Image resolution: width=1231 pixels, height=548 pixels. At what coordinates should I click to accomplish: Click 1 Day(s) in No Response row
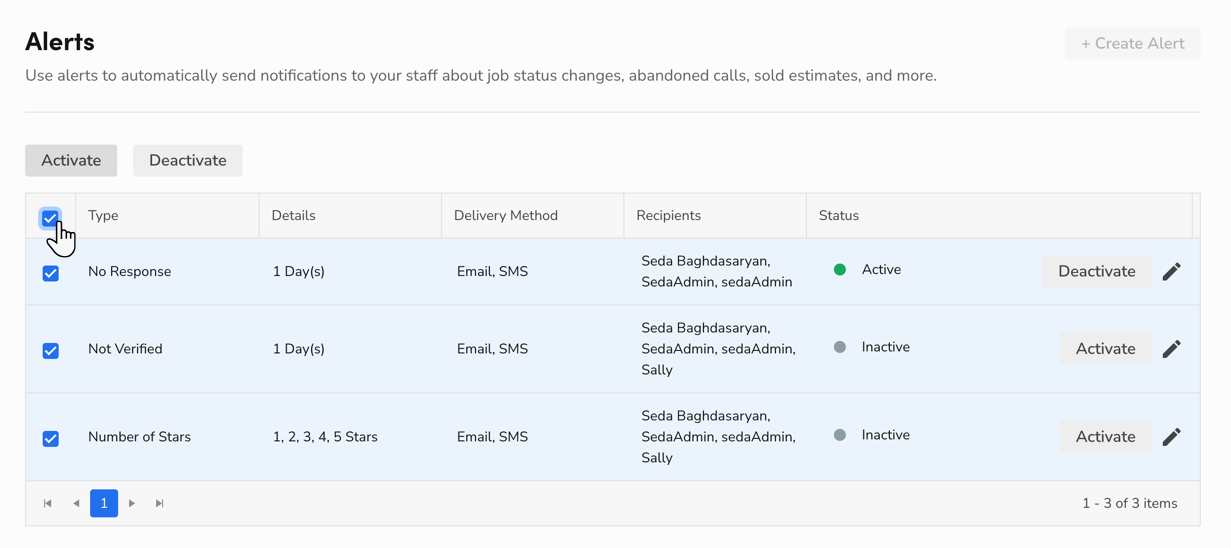(x=298, y=272)
